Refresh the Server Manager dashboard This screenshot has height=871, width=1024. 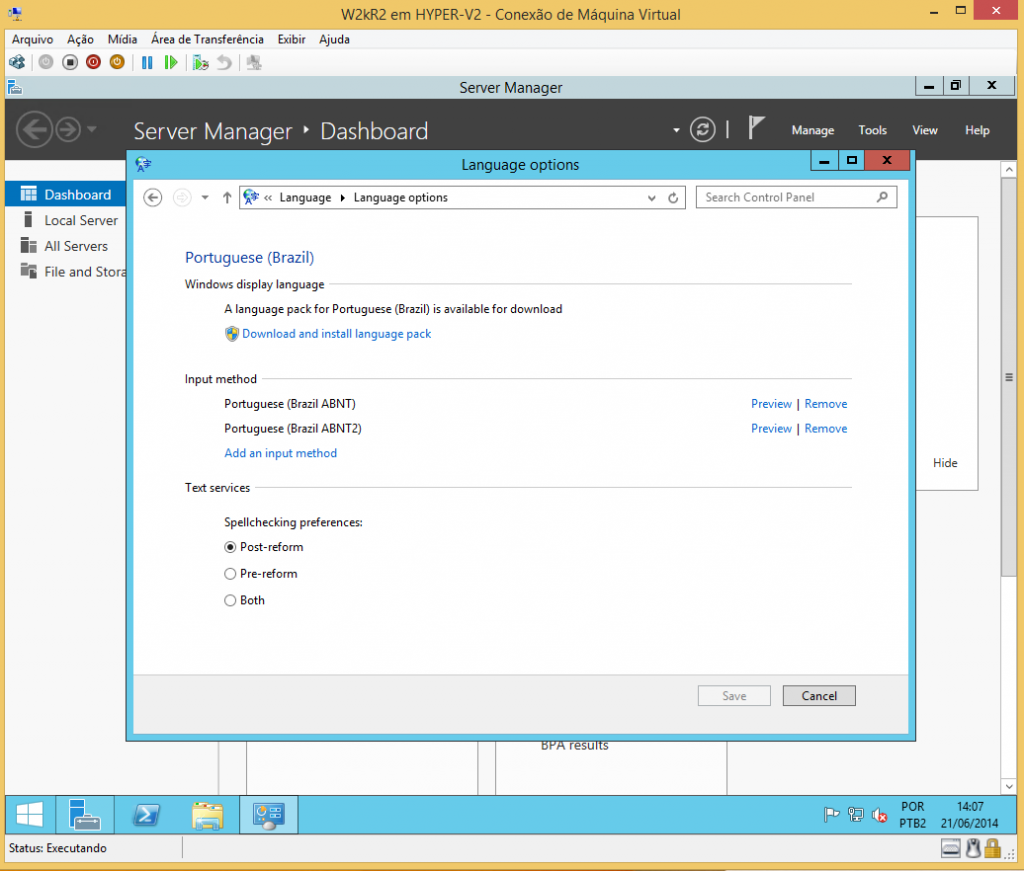pyautogui.click(x=704, y=130)
